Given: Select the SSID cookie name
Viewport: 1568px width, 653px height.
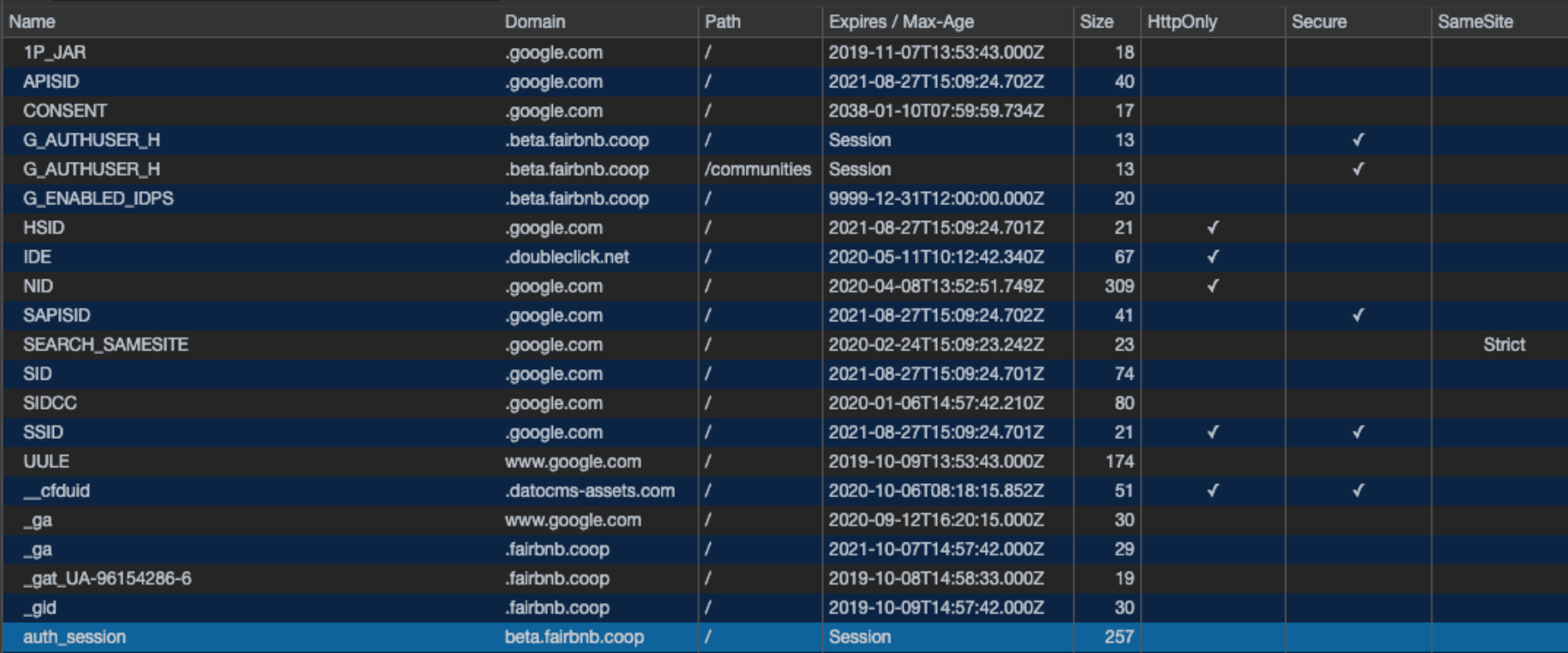Looking at the screenshot, I should pos(43,432).
